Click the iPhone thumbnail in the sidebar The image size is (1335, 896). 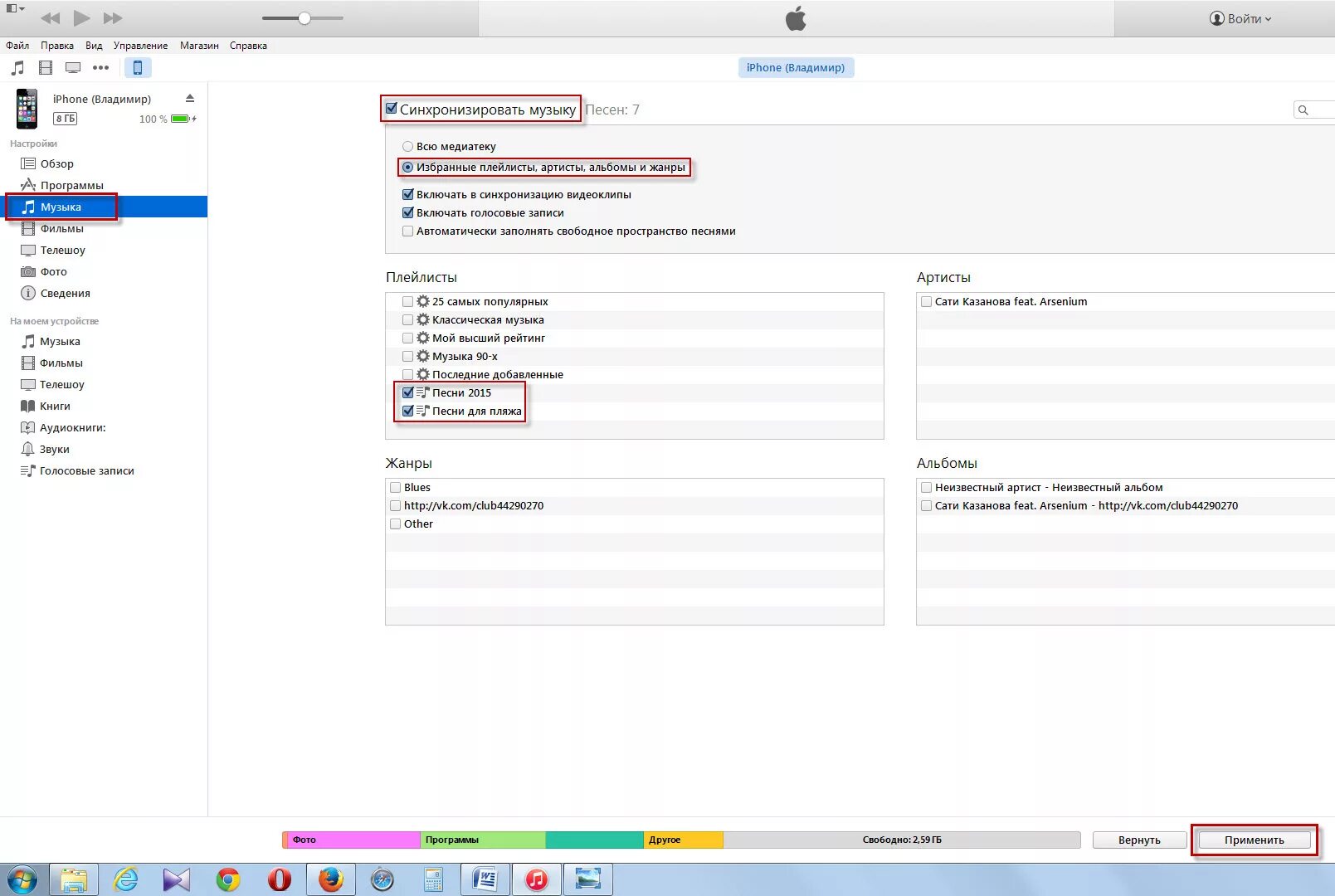[x=27, y=109]
